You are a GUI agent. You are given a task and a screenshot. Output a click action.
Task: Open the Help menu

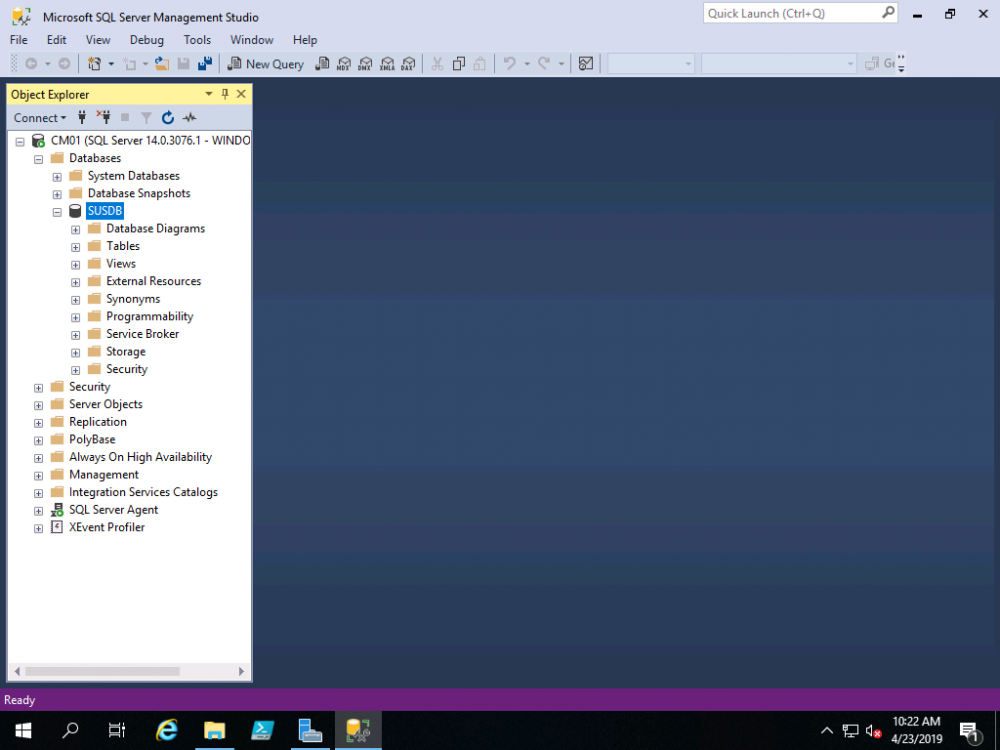[x=305, y=40]
